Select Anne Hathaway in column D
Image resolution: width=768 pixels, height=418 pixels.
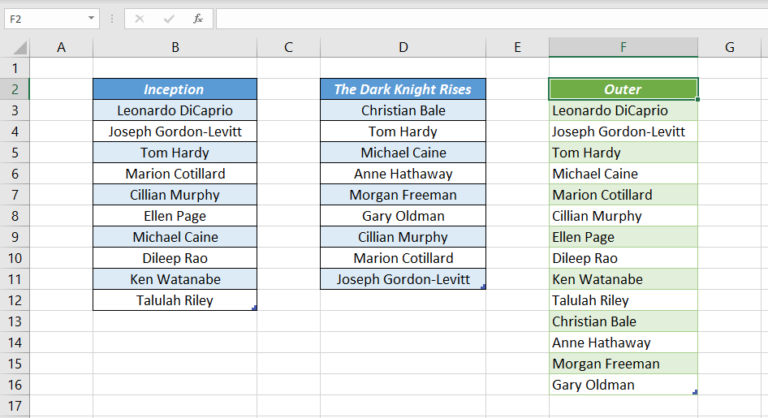click(x=403, y=173)
